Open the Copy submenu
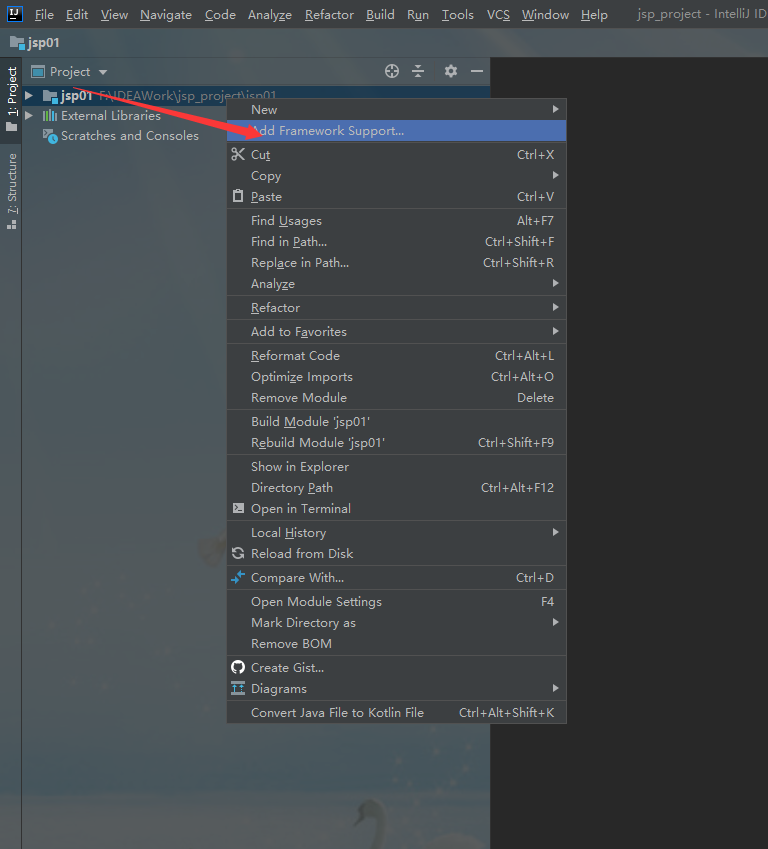Screen dimensions: 768x849 [x=396, y=175]
